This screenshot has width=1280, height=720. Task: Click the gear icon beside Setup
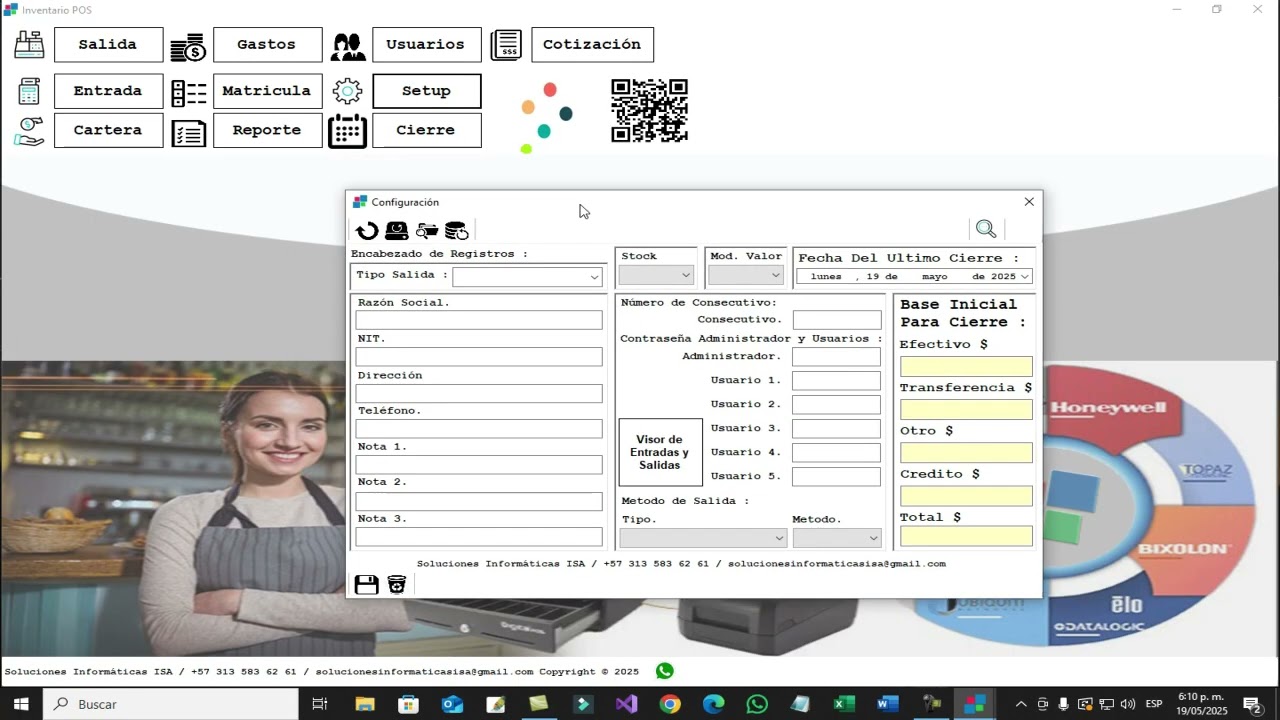347,91
